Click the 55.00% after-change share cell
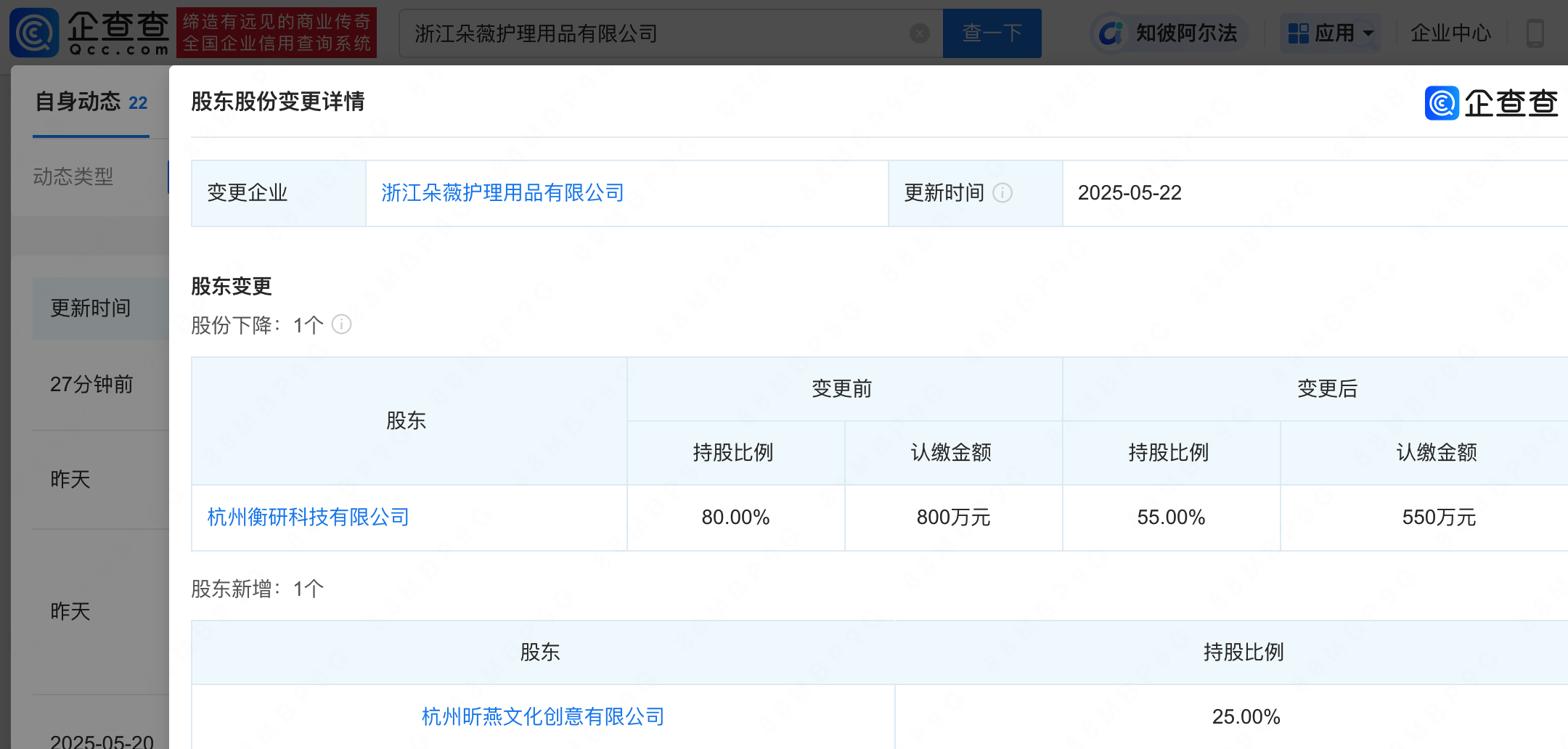This screenshot has width=1568, height=749. (x=1171, y=517)
